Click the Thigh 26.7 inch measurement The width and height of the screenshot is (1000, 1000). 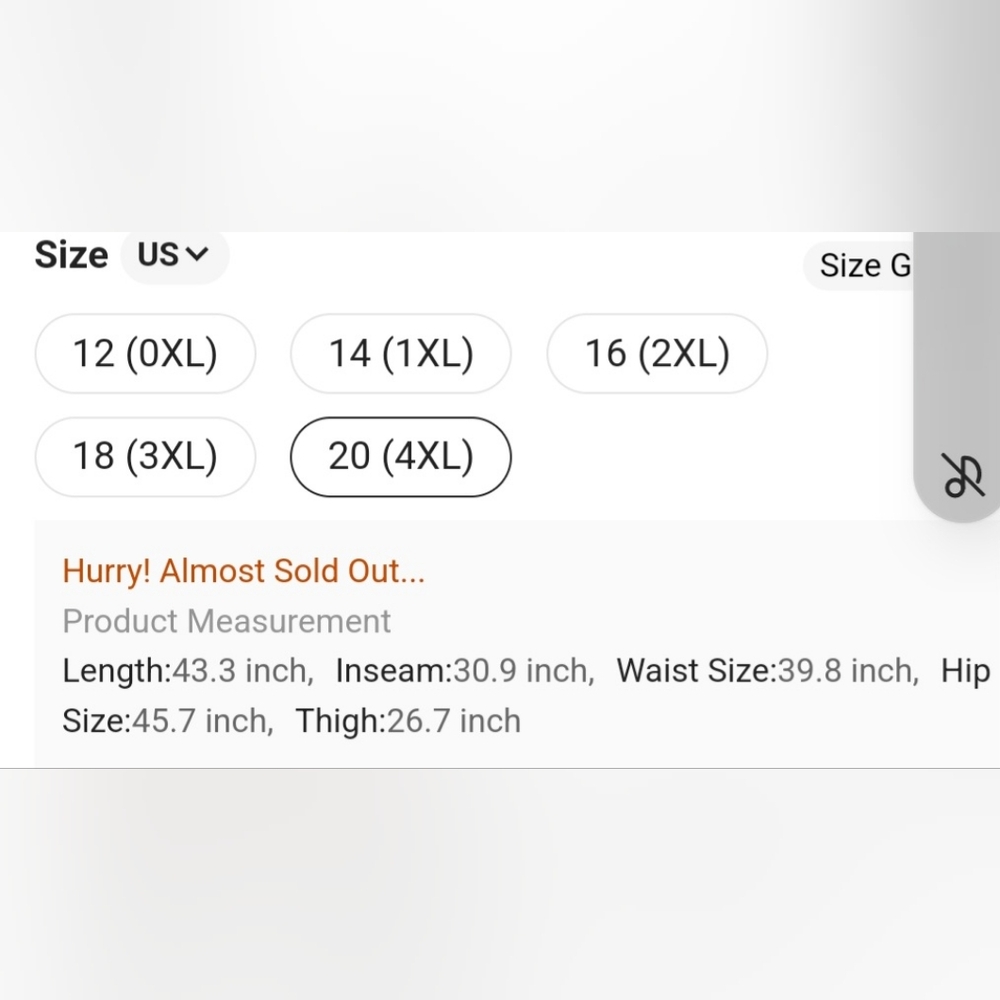[x=408, y=721]
